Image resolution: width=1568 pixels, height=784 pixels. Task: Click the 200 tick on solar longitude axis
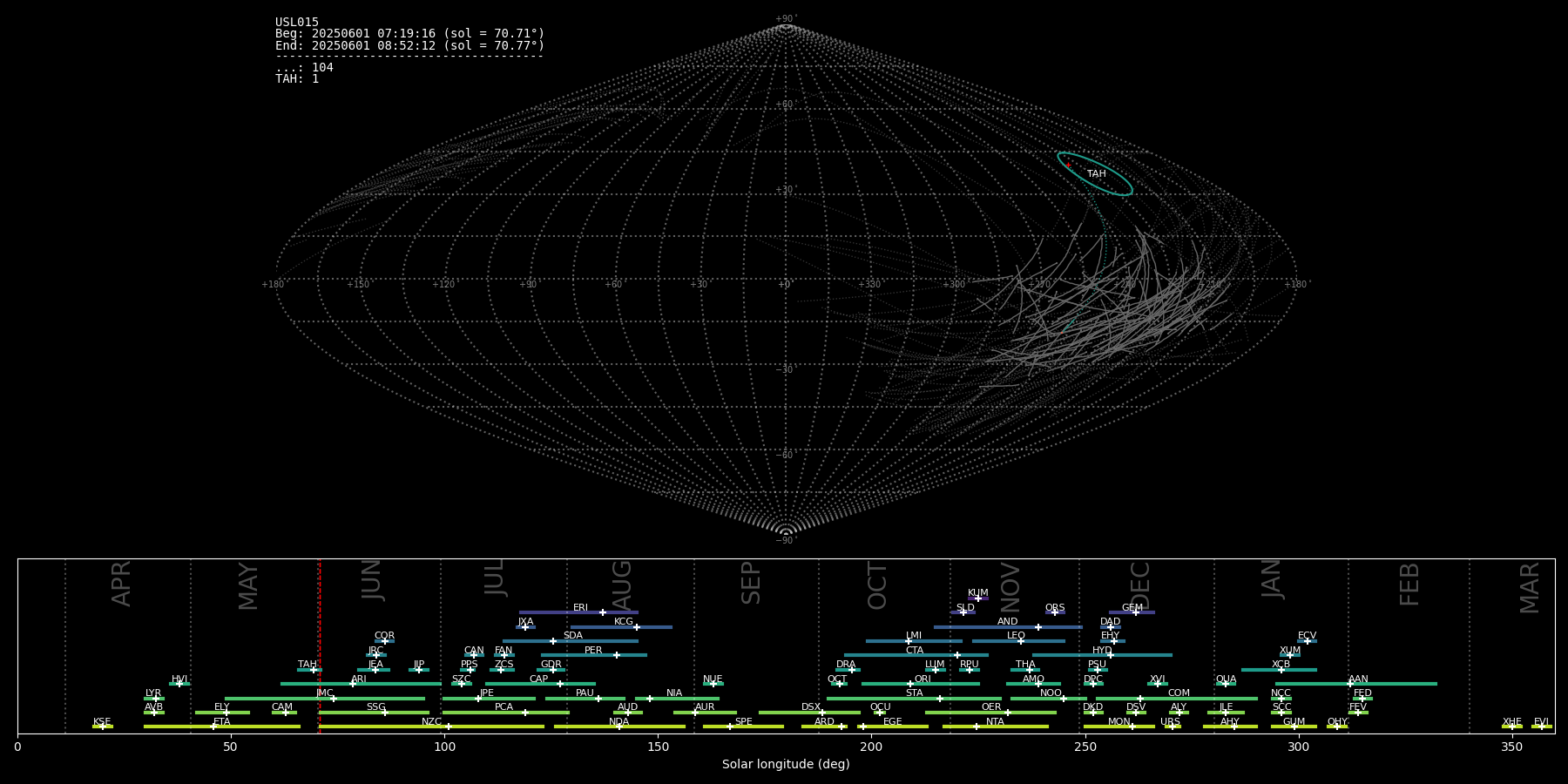tap(871, 747)
